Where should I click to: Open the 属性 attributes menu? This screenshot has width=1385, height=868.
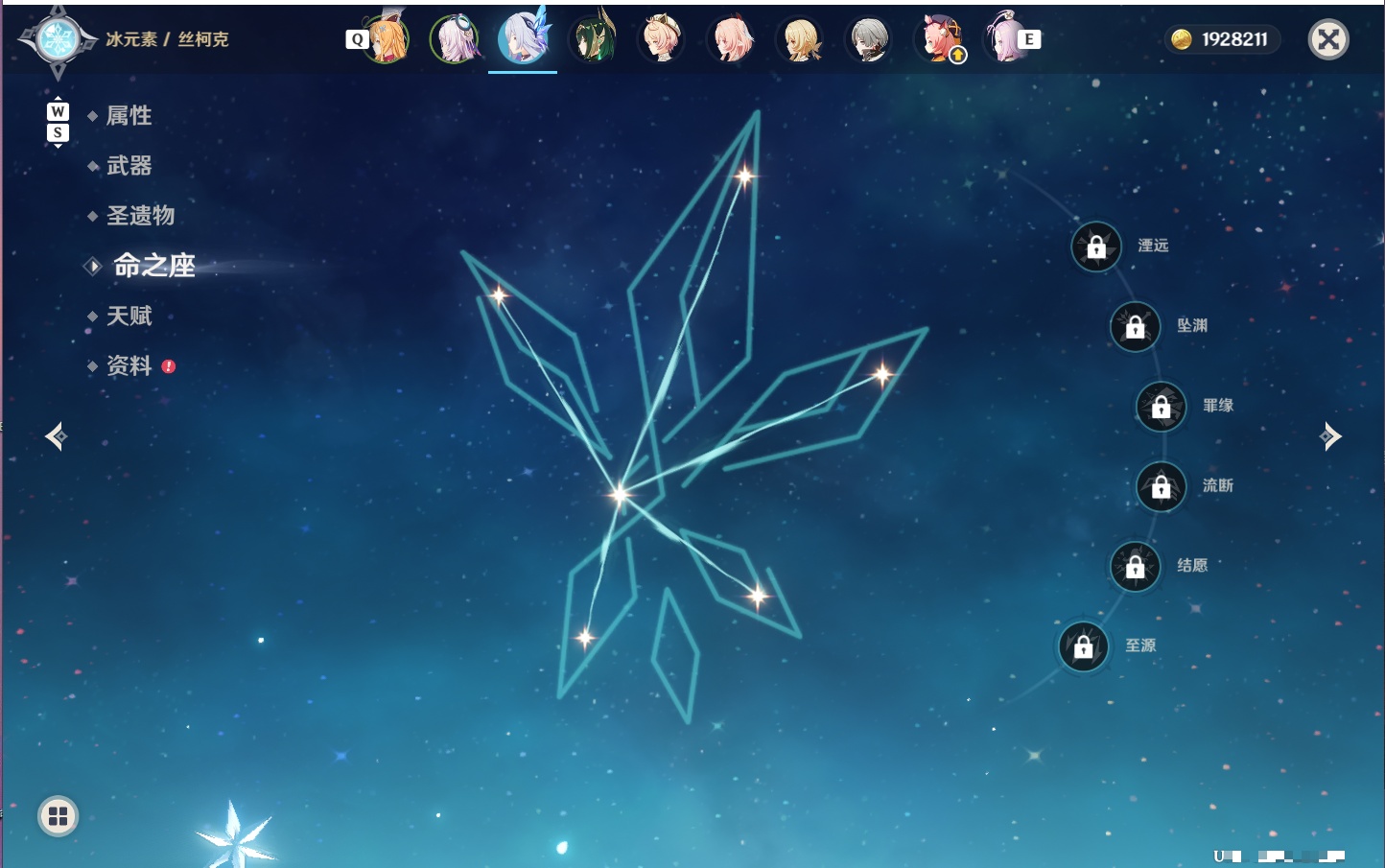[x=129, y=116]
